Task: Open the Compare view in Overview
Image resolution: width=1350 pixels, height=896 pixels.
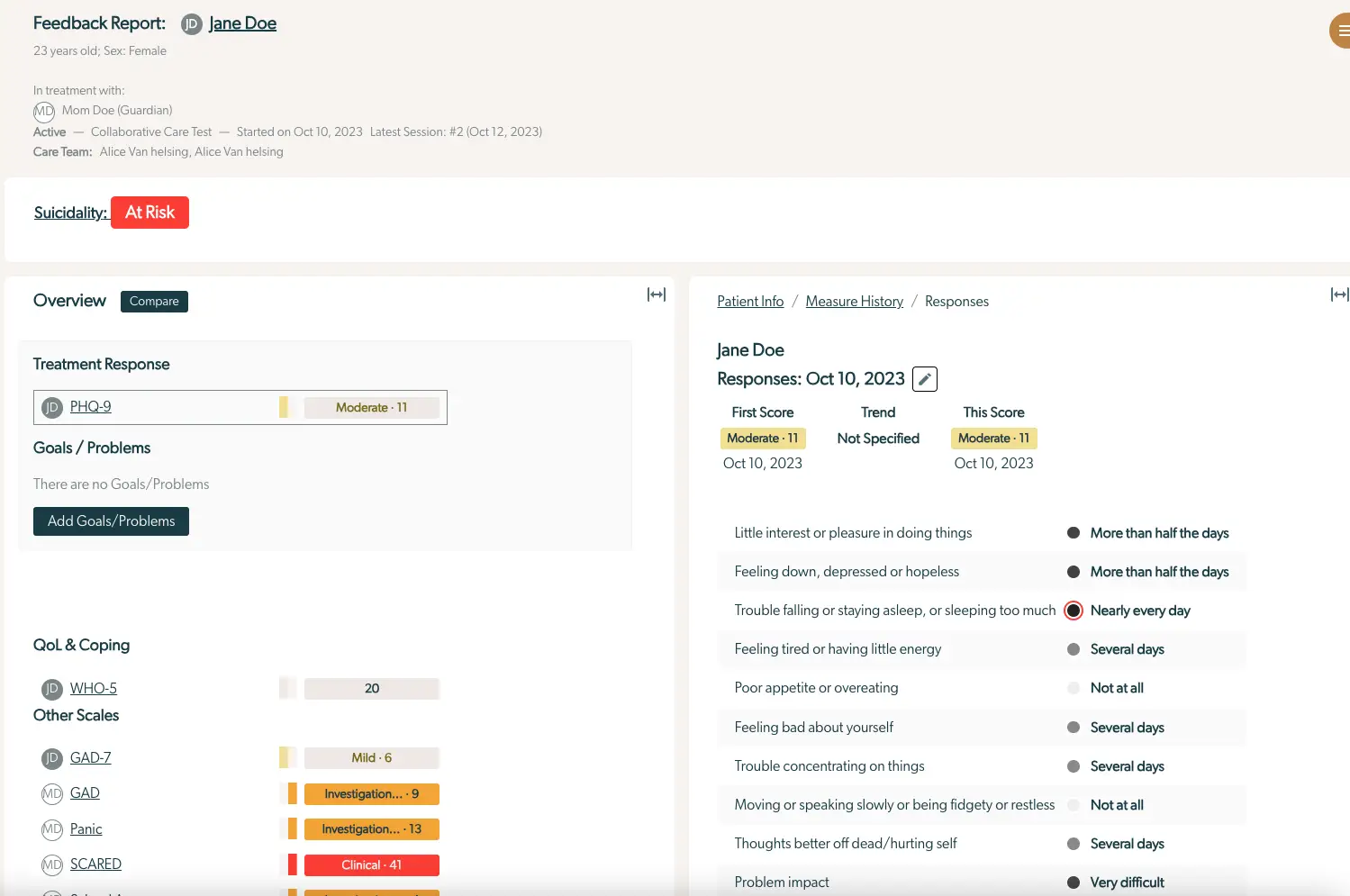Action: (x=153, y=301)
